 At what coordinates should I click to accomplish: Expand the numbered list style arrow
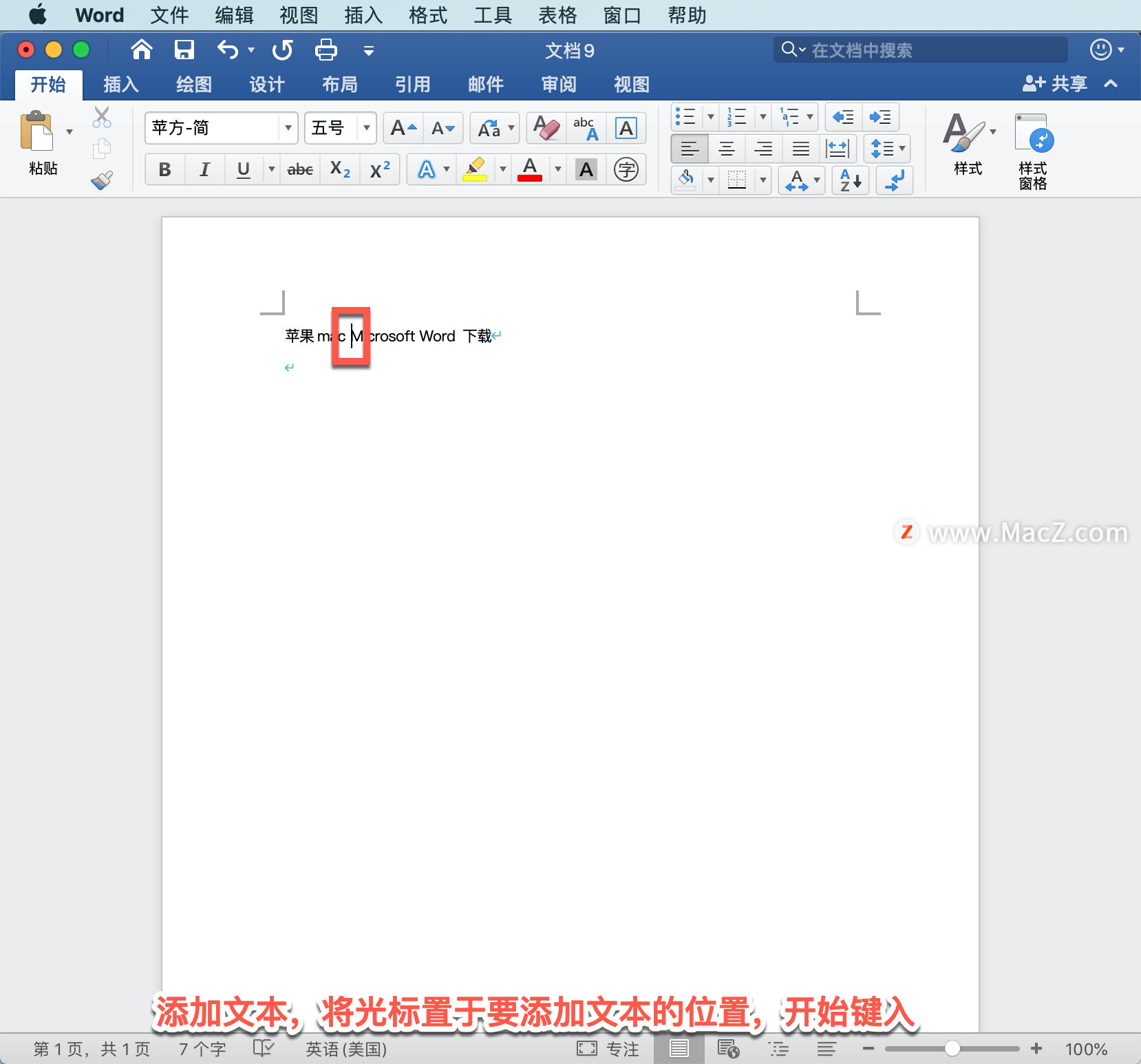pos(763,117)
